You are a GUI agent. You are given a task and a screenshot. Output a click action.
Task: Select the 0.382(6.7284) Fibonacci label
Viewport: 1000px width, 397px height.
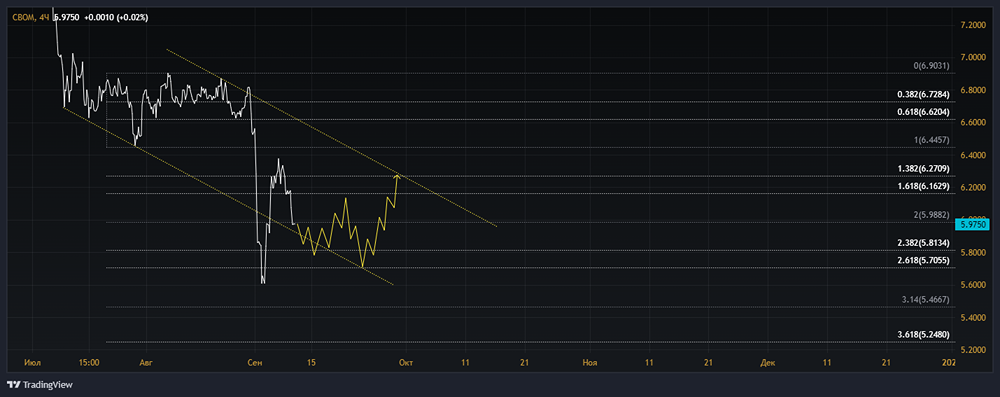(x=924, y=94)
